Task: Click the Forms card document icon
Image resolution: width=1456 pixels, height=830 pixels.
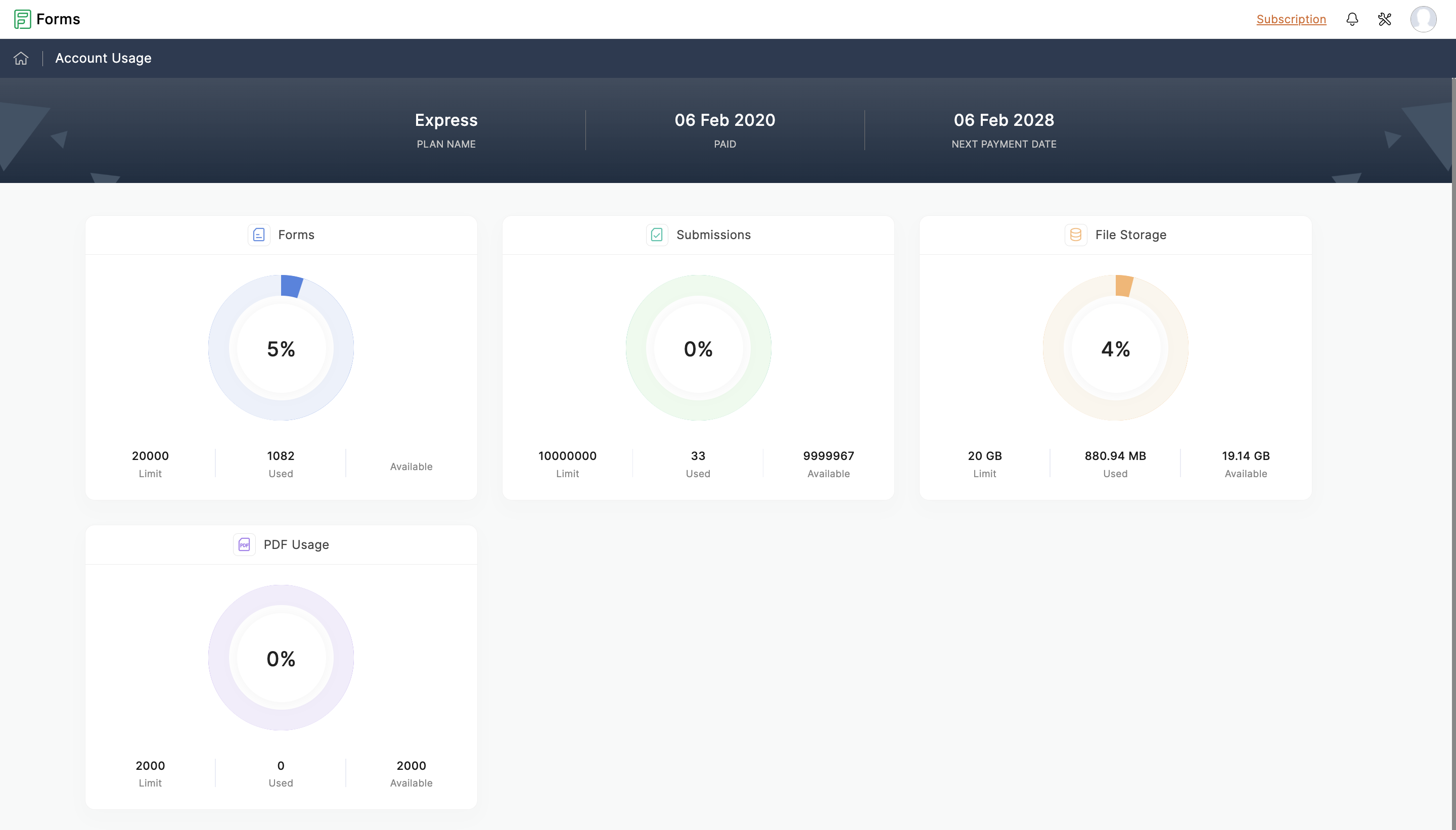Action: pos(259,235)
